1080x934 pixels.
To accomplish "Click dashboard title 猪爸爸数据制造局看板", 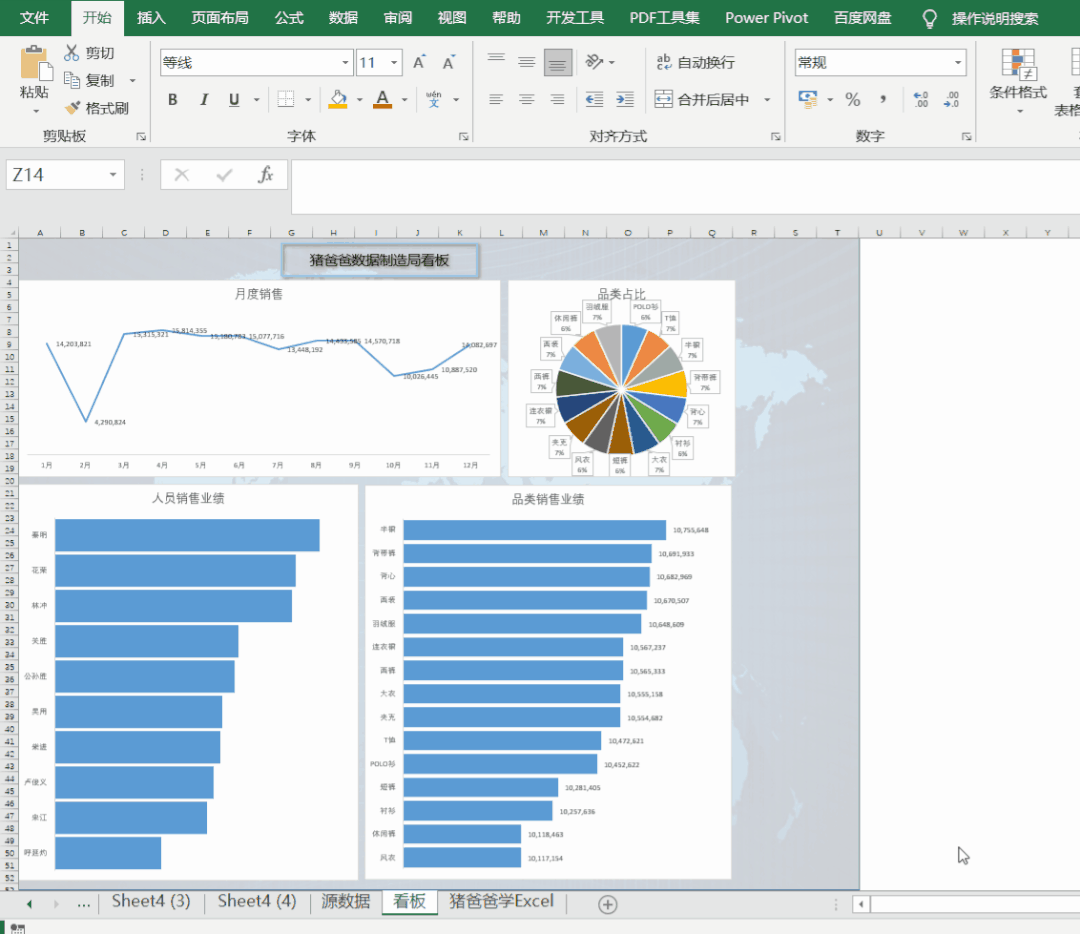I will 380,260.
